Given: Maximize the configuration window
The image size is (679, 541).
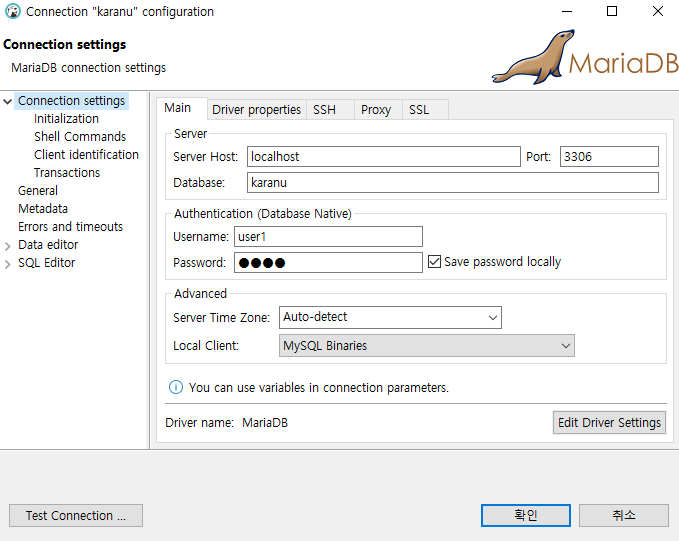Looking at the screenshot, I should point(612,11).
